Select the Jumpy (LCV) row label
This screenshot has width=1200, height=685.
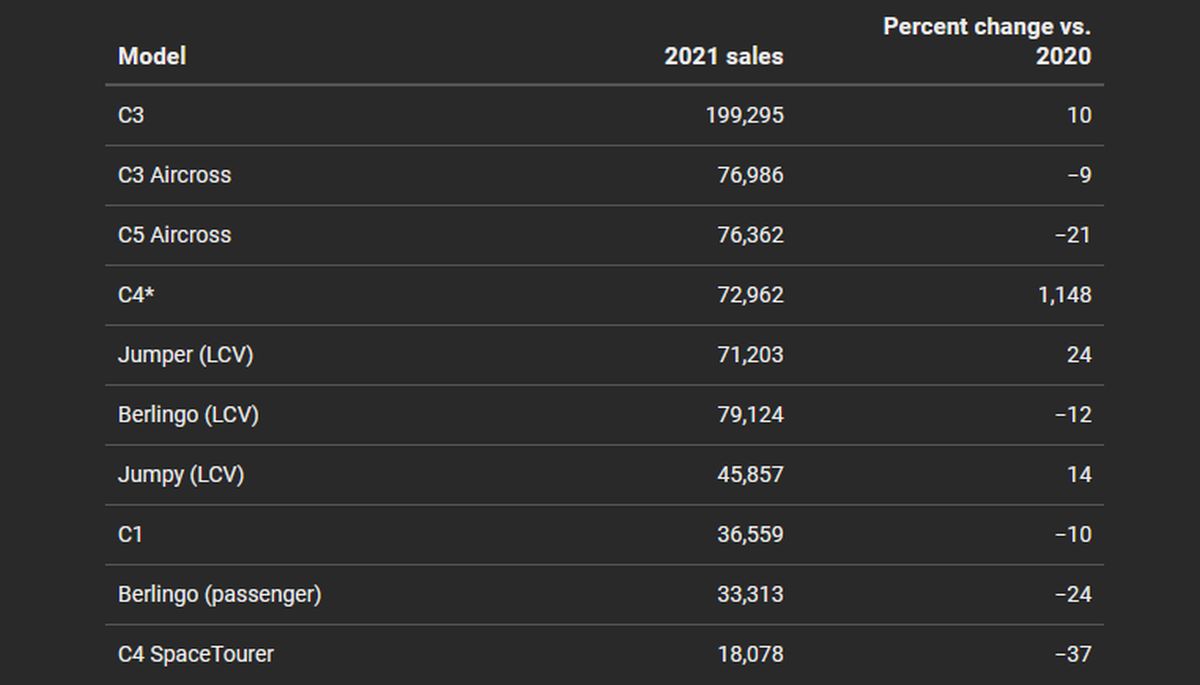pyautogui.click(x=181, y=475)
